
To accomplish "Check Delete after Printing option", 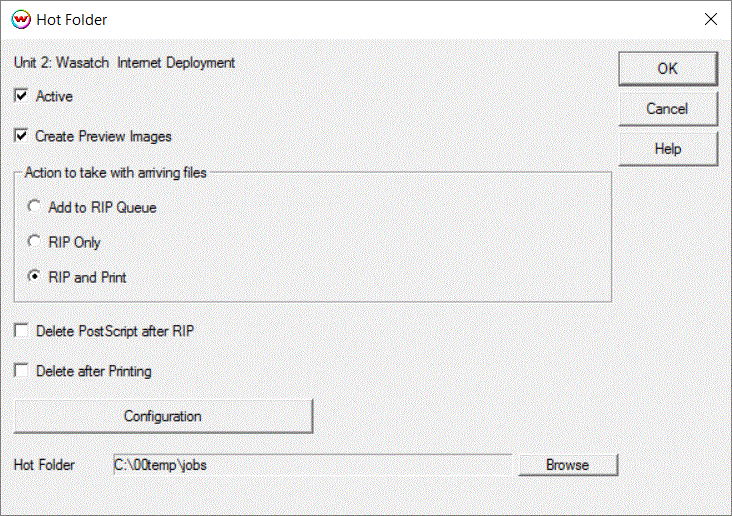I will tap(21, 371).
